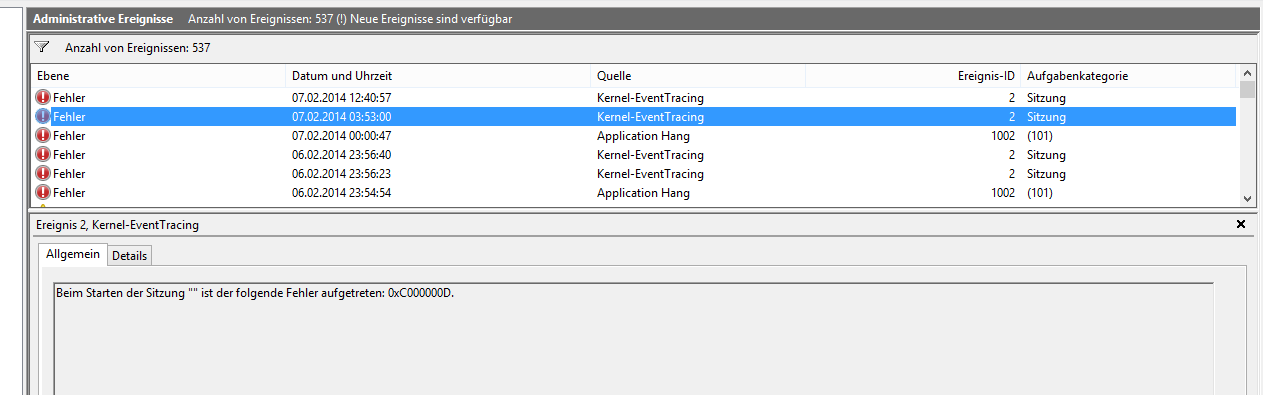Switch to the Details tab
1263x395 pixels.
[x=129, y=256]
